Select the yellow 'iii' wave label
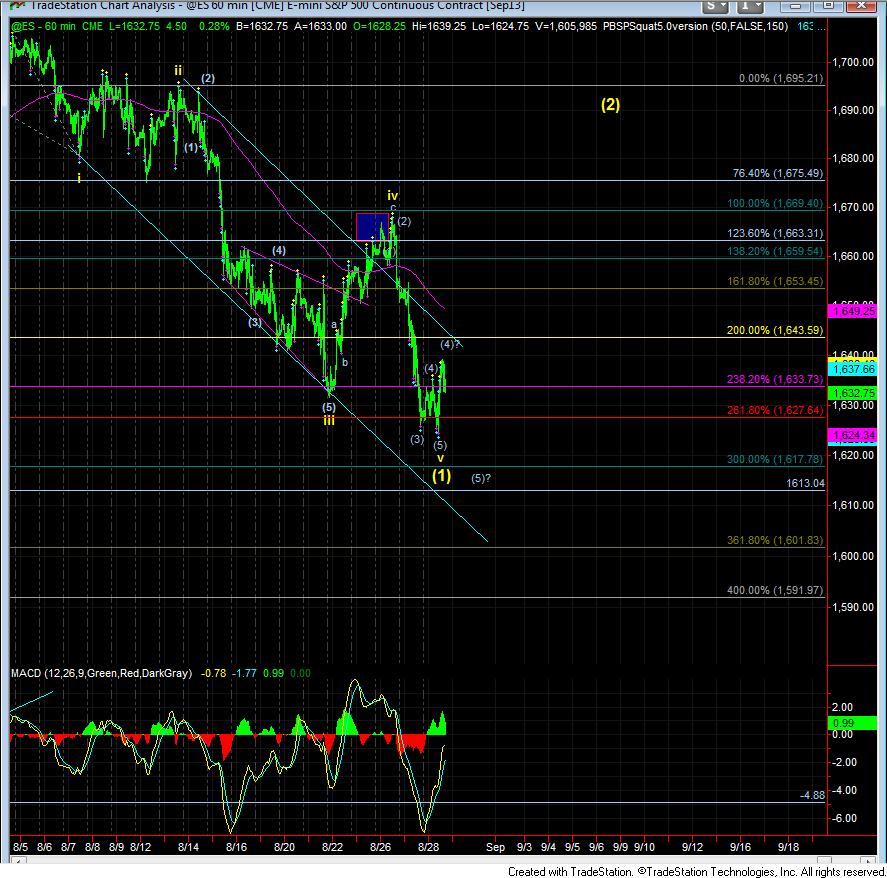The image size is (887, 878). click(329, 421)
